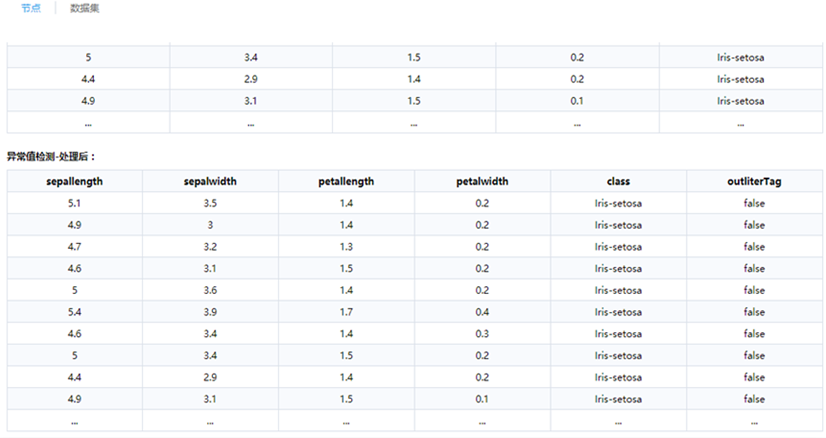Click the petallength column header
Viewport: 826px width, 438px height.
346,181
